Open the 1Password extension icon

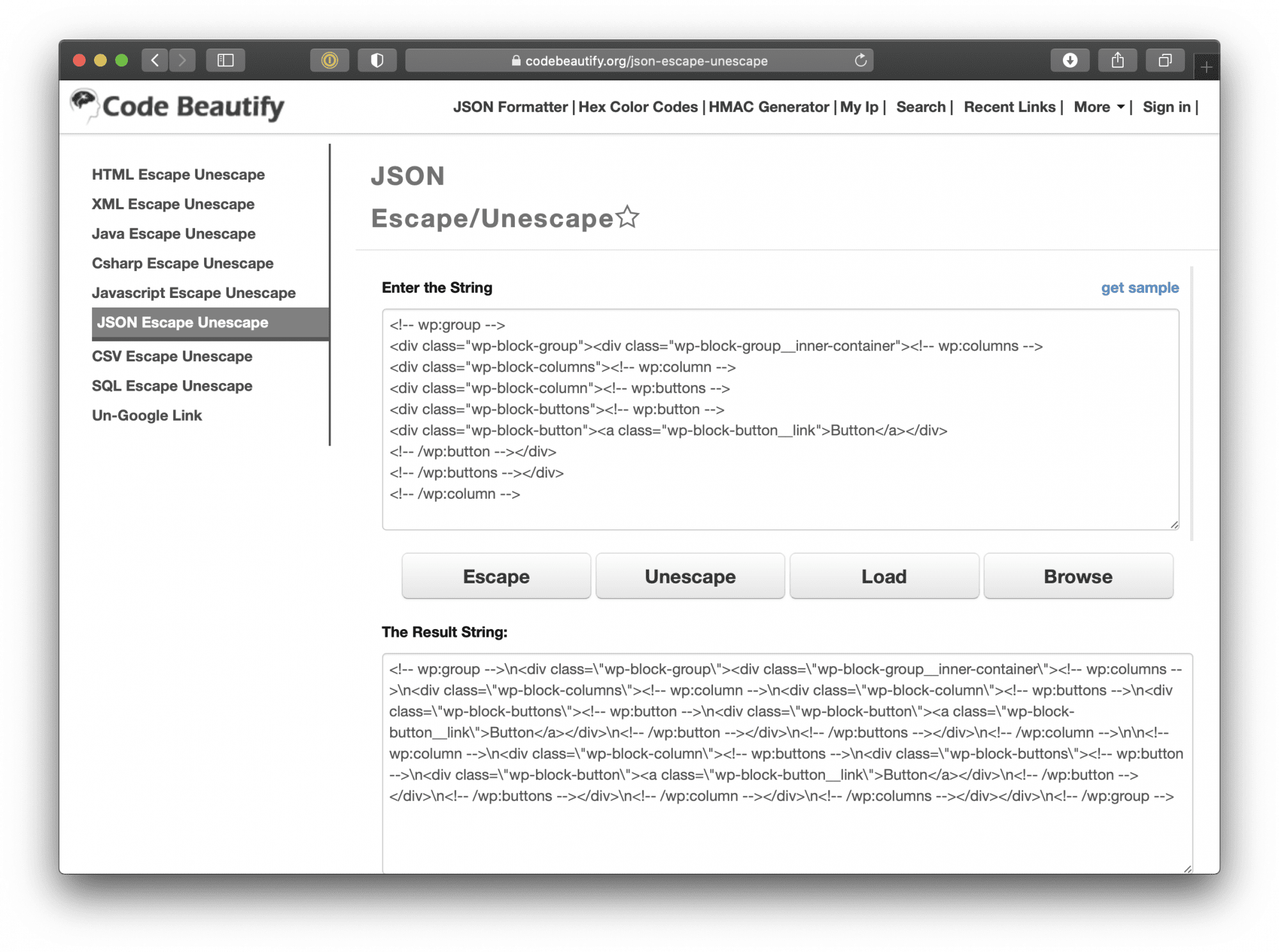[329, 61]
